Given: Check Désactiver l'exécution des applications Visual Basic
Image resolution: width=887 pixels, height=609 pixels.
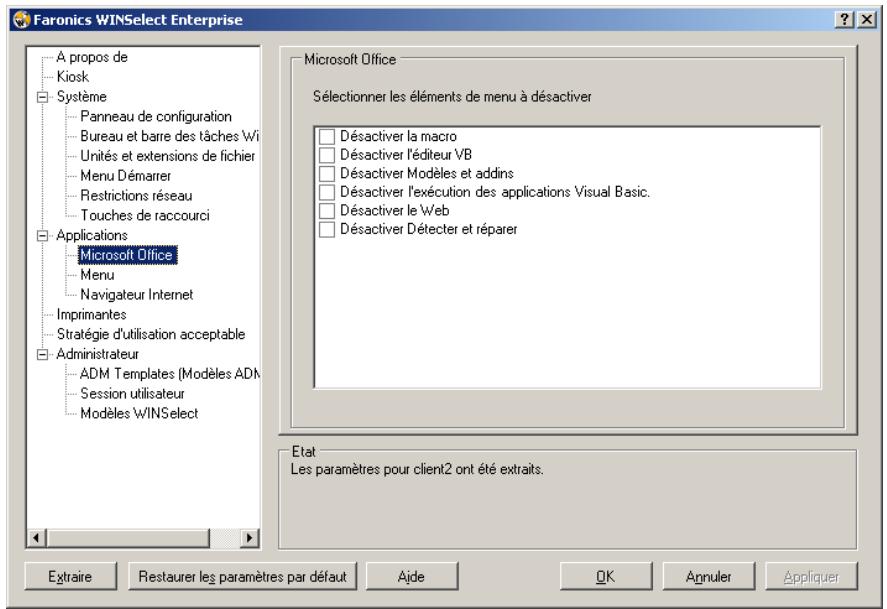Looking at the screenshot, I should [327, 192].
